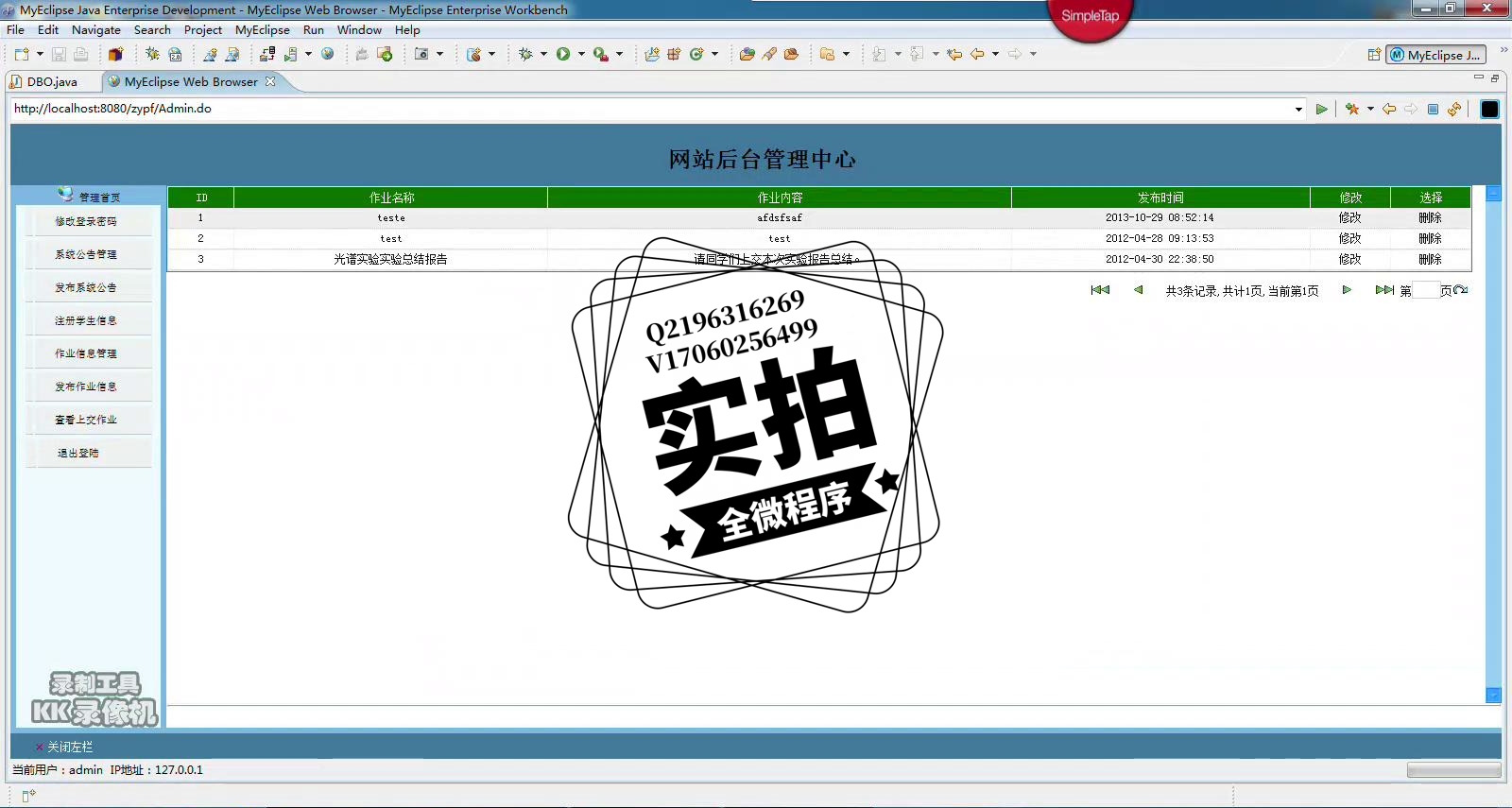The image size is (1512, 808).
Task: Select the MyEclipse J... perspective button
Action: pyautogui.click(x=1435, y=55)
